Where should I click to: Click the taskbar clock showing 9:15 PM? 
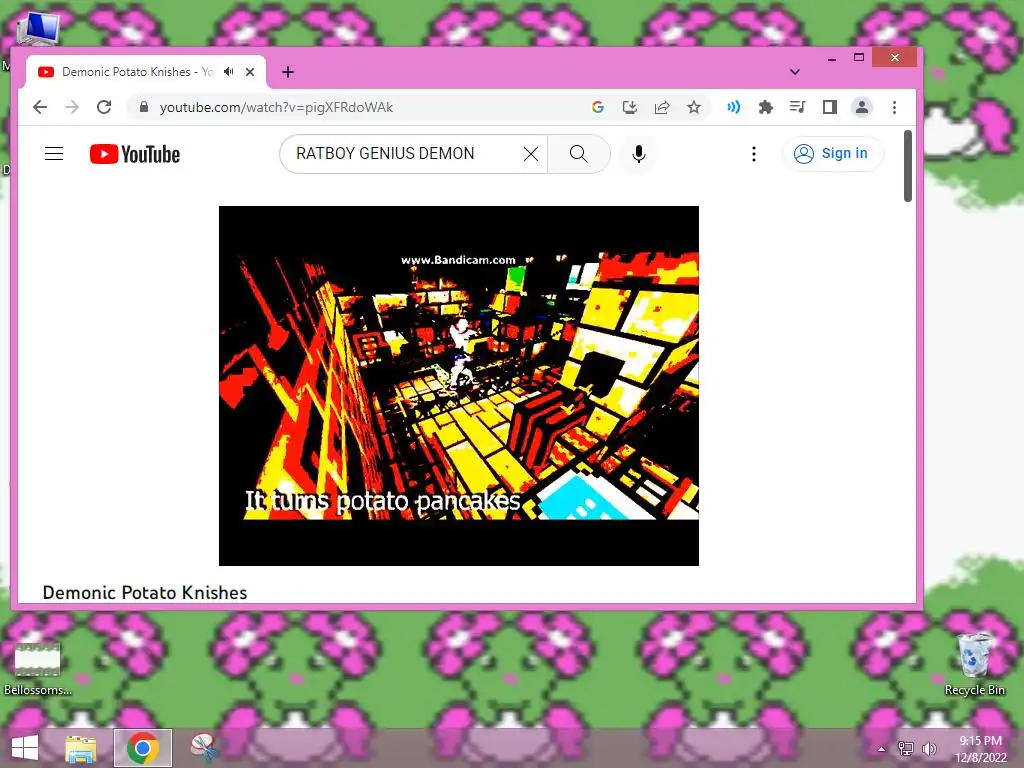point(980,749)
